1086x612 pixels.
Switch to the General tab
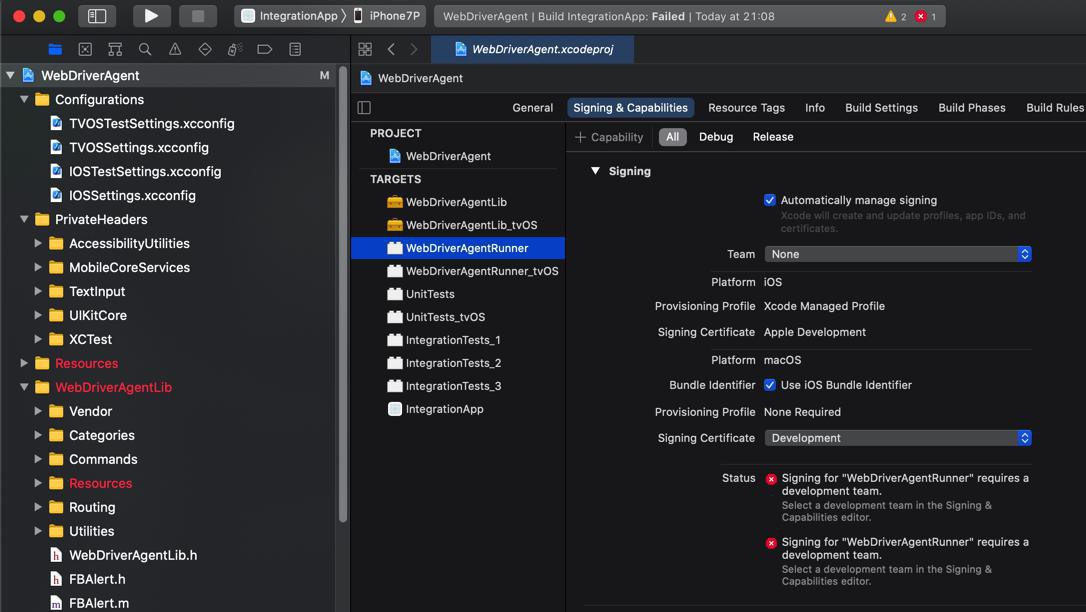533,107
